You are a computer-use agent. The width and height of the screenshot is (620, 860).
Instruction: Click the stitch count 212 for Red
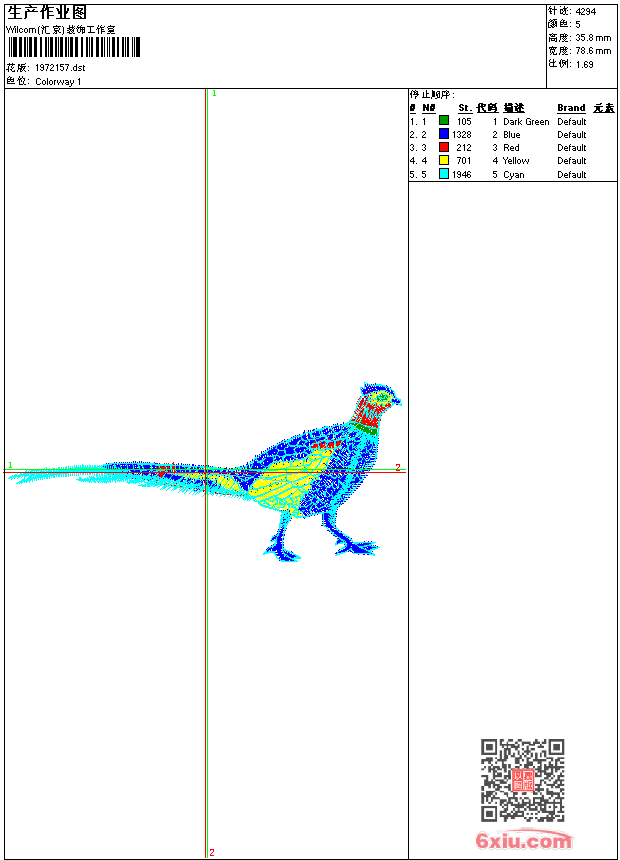point(464,148)
